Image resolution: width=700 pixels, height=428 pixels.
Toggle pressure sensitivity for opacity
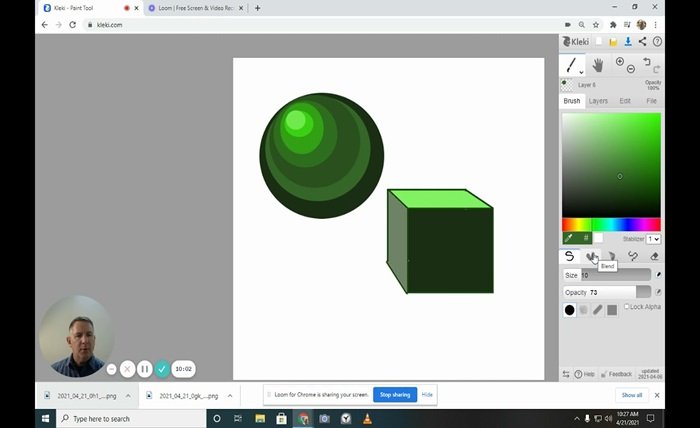pyautogui.click(x=657, y=292)
